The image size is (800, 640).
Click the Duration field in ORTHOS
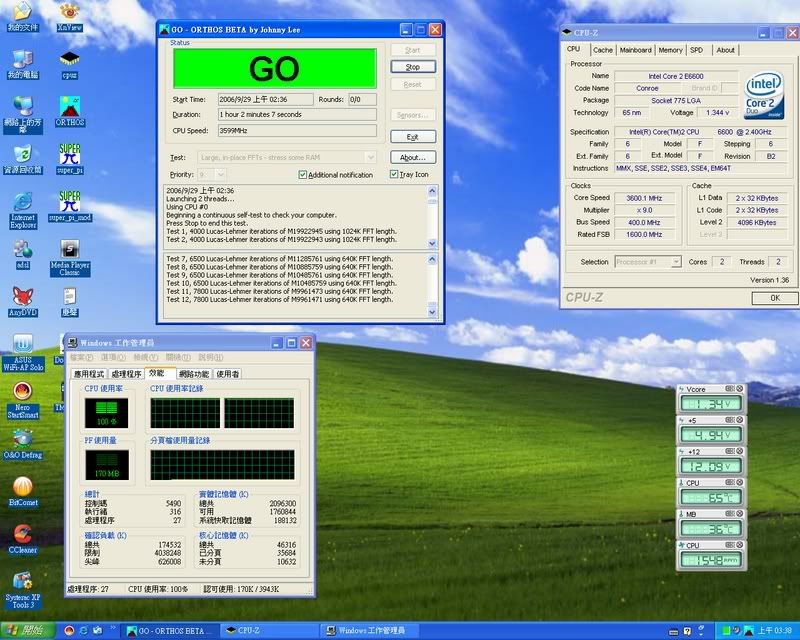coord(297,114)
